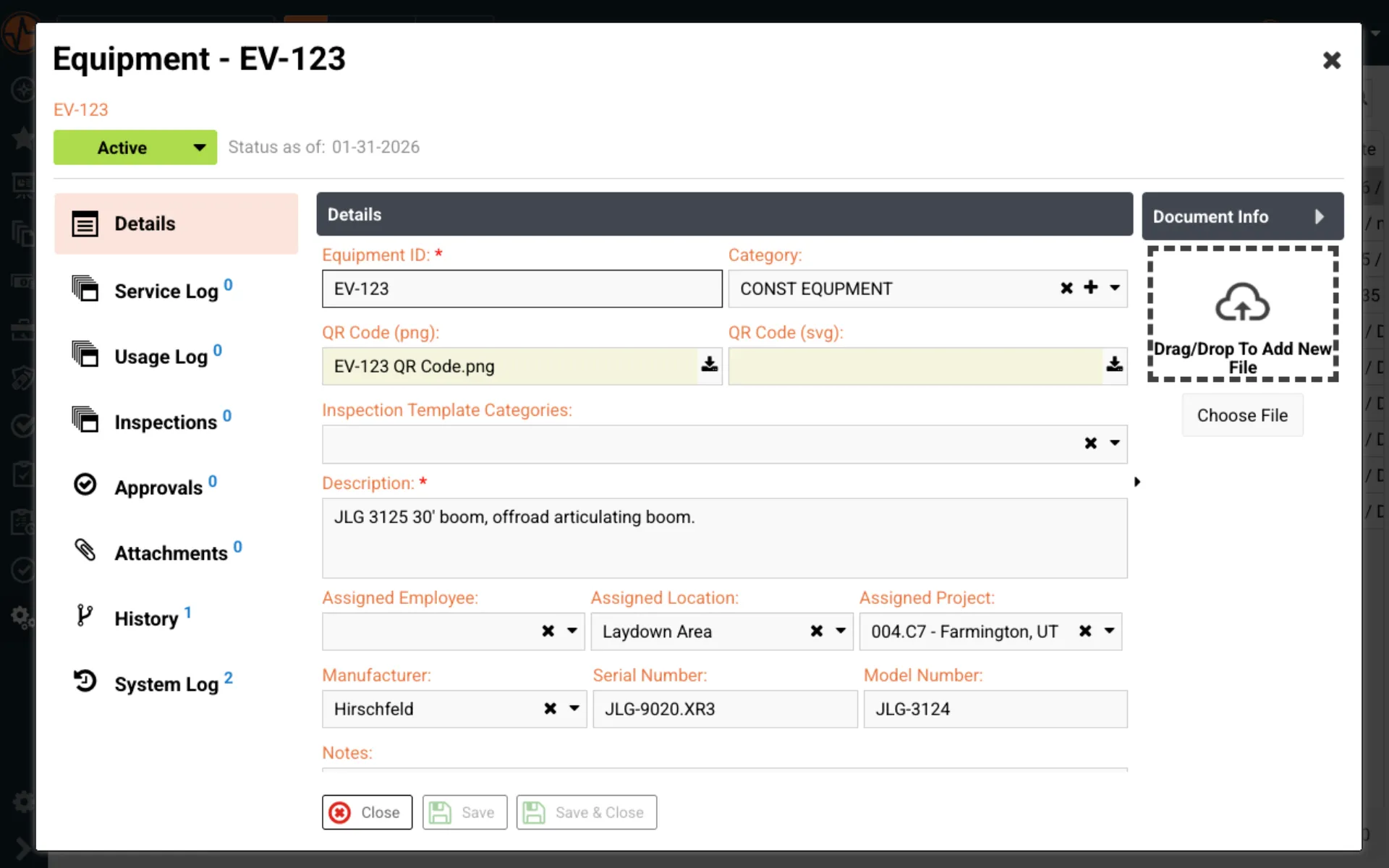Click the Status as of date 01-31-2026
Viewport: 1389px width, 868px height.
[375, 148]
